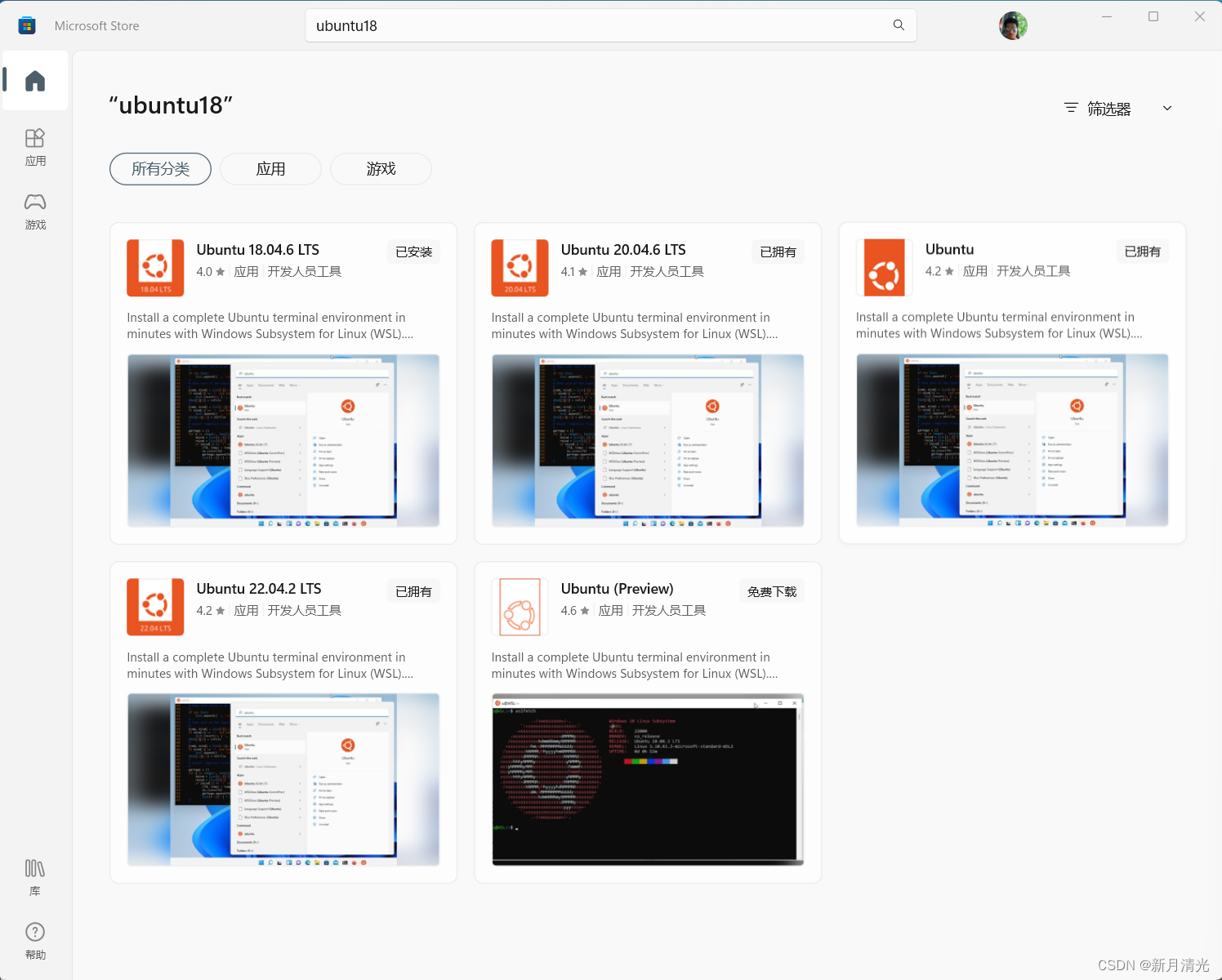This screenshot has height=980, width=1222.
Task: Click description text of Ubuntu 22.04.2 LTS
Action: pyautogui.click(x=270, y=665)
